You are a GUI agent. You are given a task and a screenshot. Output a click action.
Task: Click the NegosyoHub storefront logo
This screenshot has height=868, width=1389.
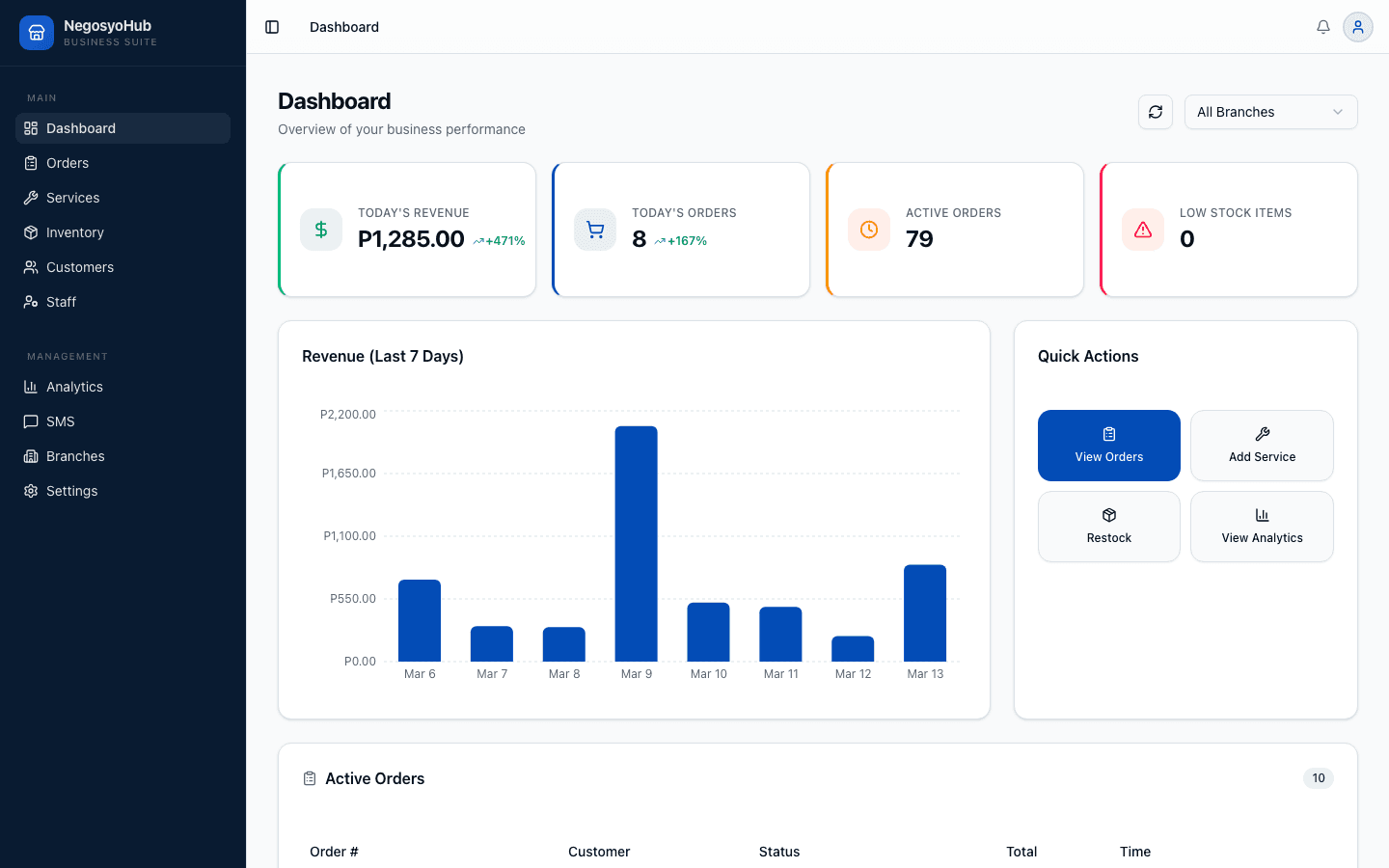pos(36,32)
